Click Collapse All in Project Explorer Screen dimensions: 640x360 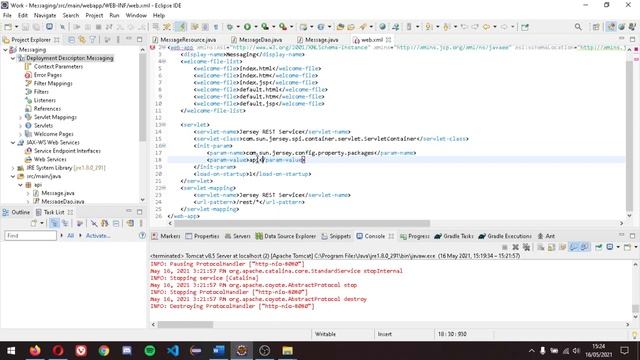(71, 40)
